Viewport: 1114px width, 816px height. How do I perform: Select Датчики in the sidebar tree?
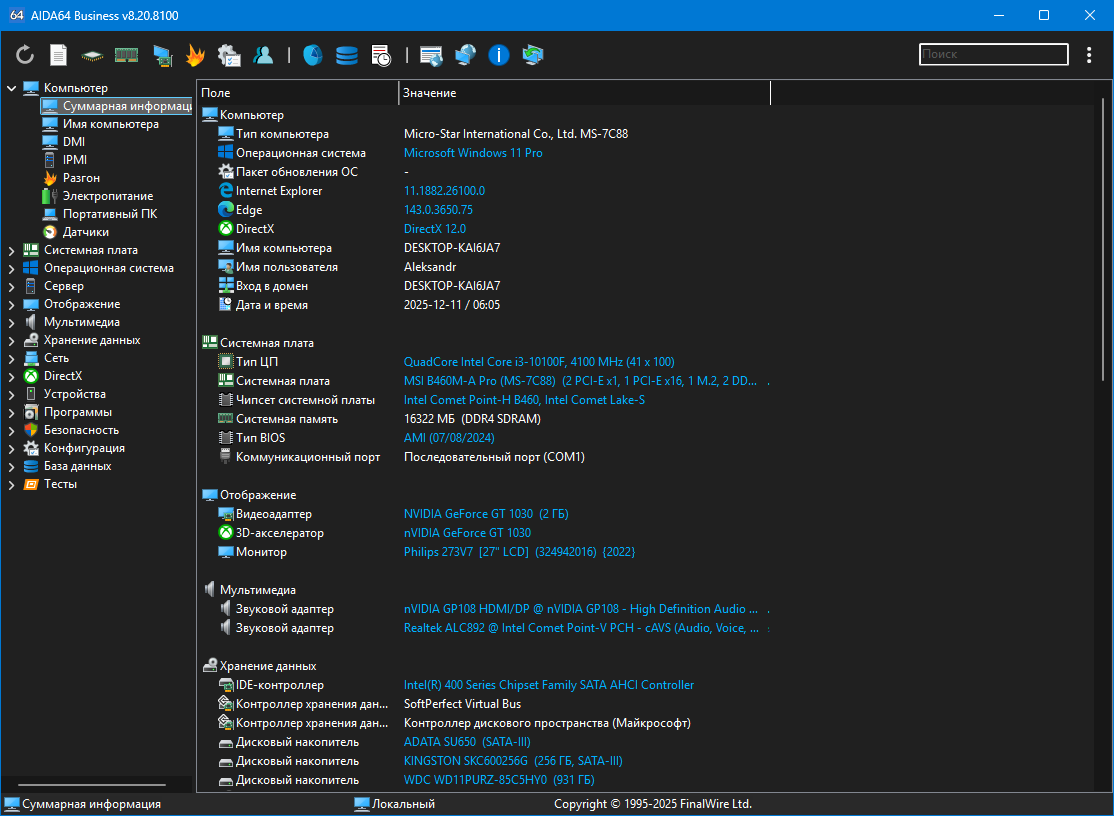[x=85, y=232]
